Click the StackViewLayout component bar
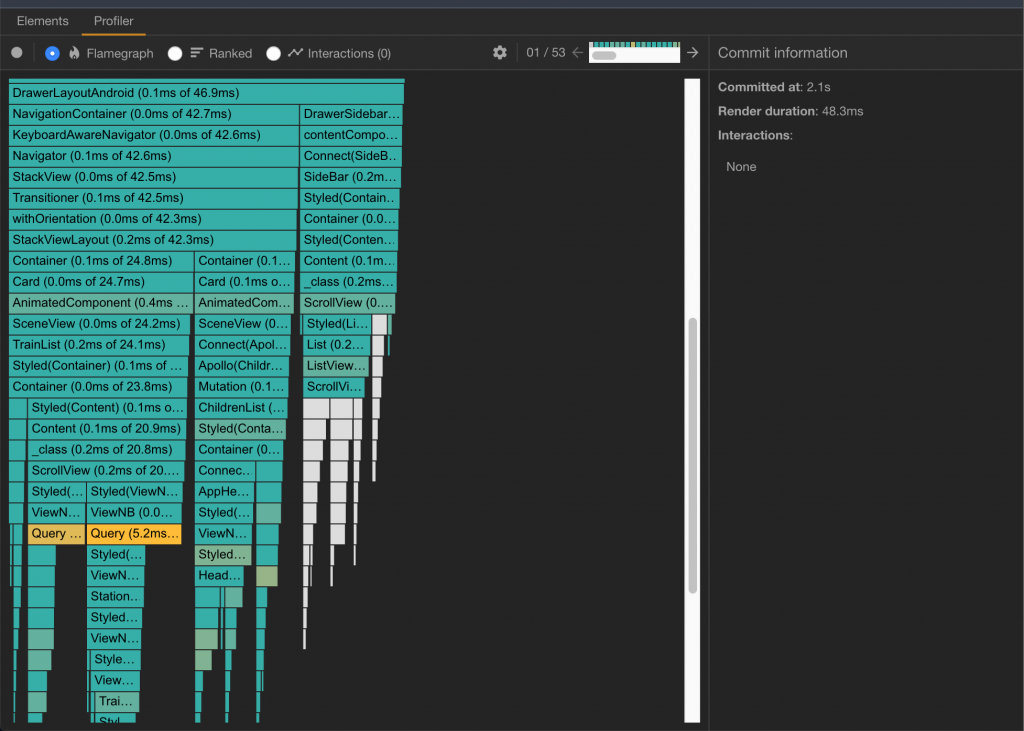The image size is (1024, 731). click(x=153, y=240)
